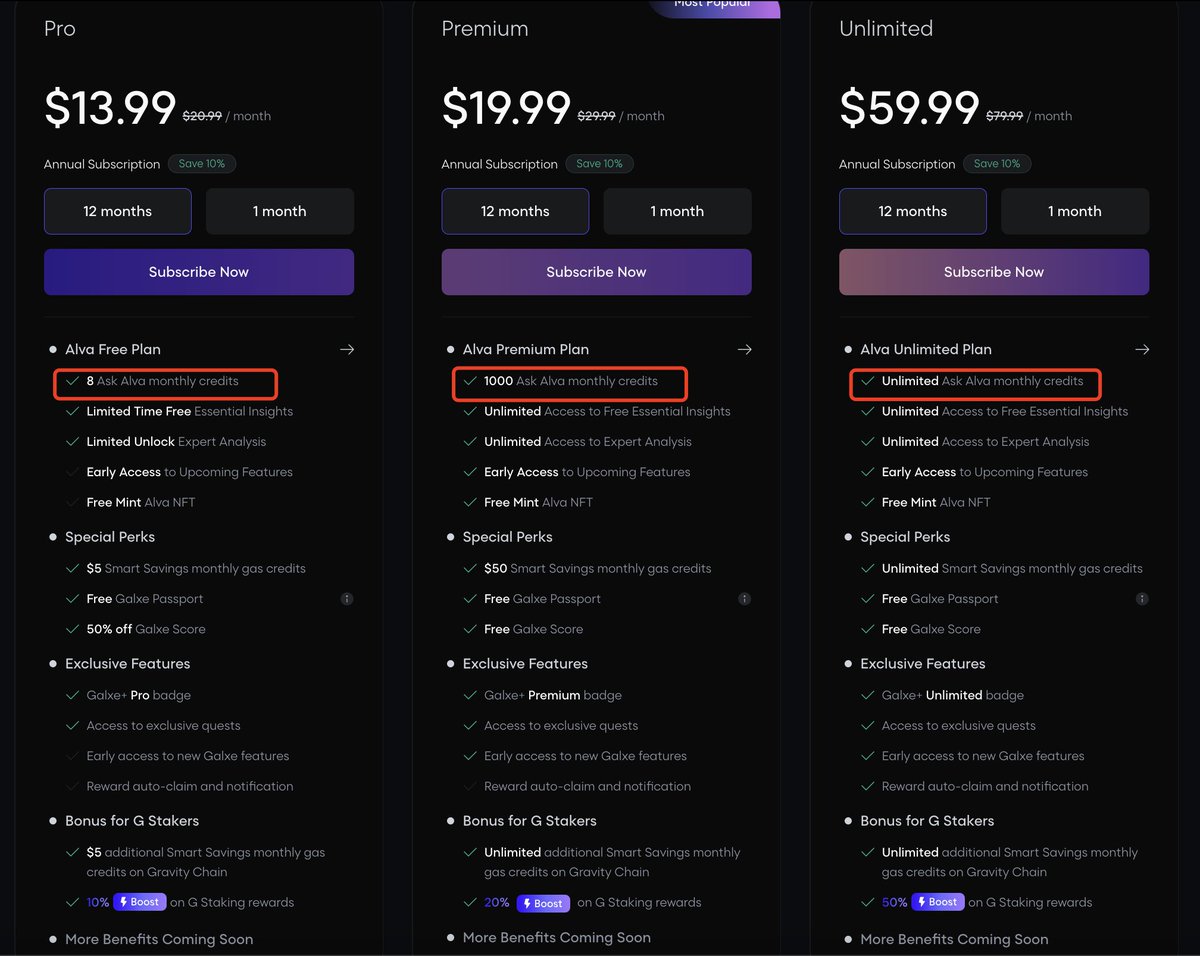The width and height of the screenshot is (1200, 956).
Task: Choose 1 month option in Premium plan
Action: pyautogui.click(x=678, y=211)
